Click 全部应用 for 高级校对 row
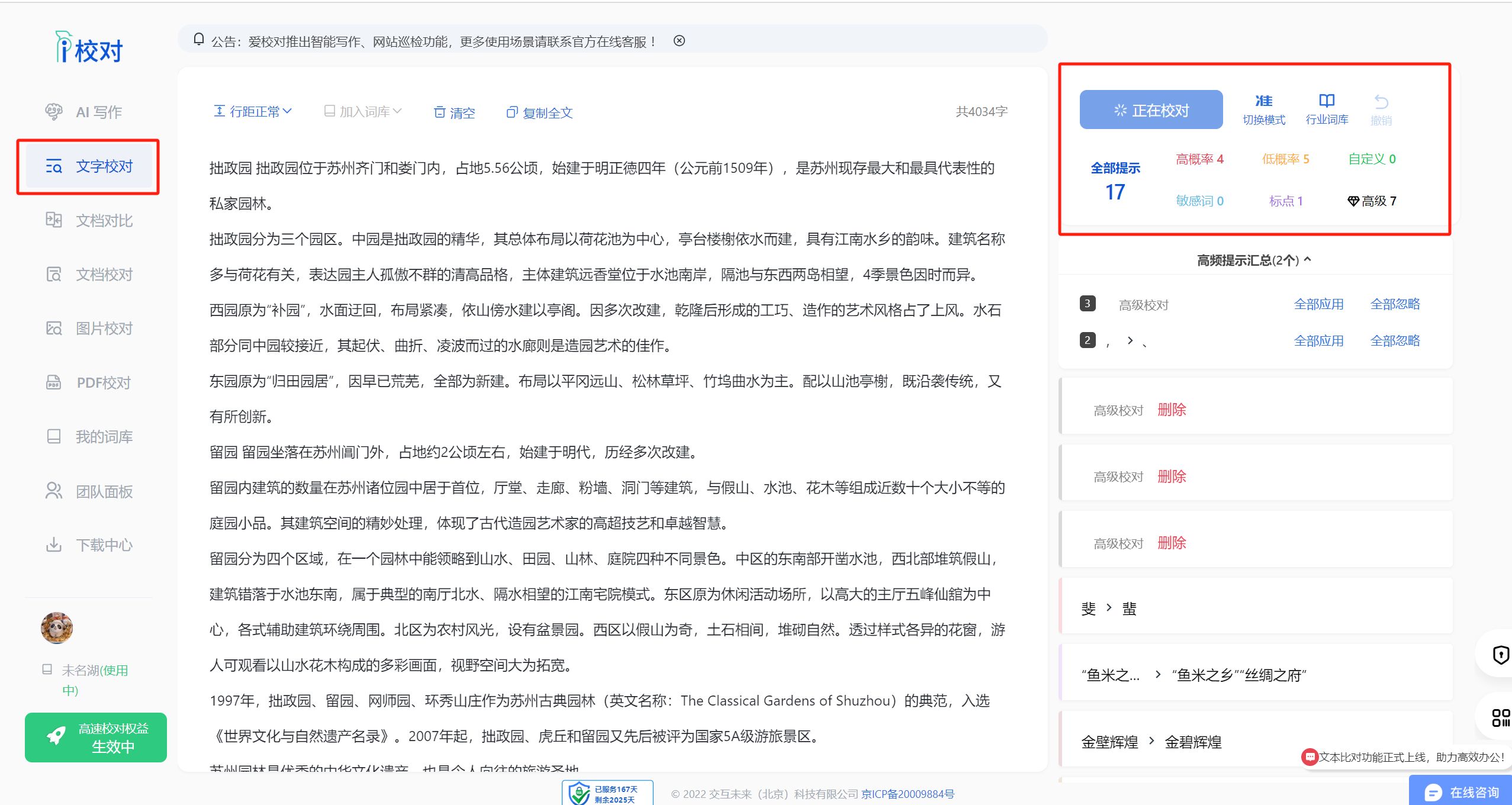Image resolution: width=1512 pixels, height=805 pixels. 1318,304
